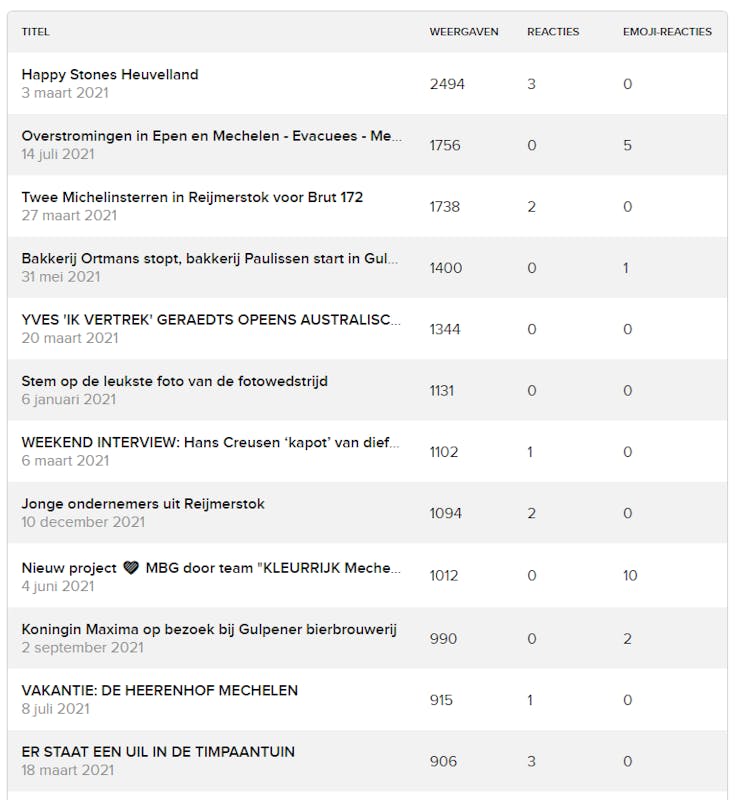This screenshot has width=742, height=800.
Task: Sort by the WEERGAVEN column header
Action: pos(464,32)
